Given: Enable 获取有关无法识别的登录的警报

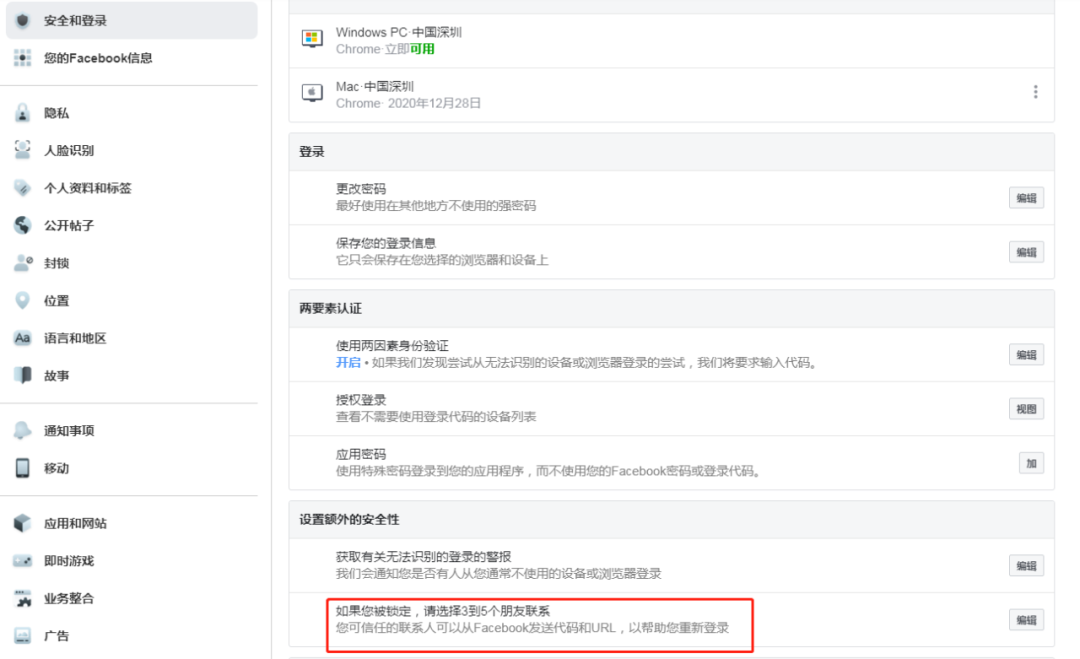Looking at the screenshot, I should [x=1026, y=565].
